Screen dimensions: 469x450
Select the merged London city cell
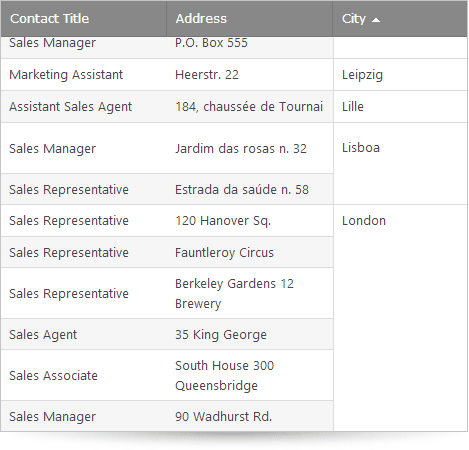coord(400,318)
